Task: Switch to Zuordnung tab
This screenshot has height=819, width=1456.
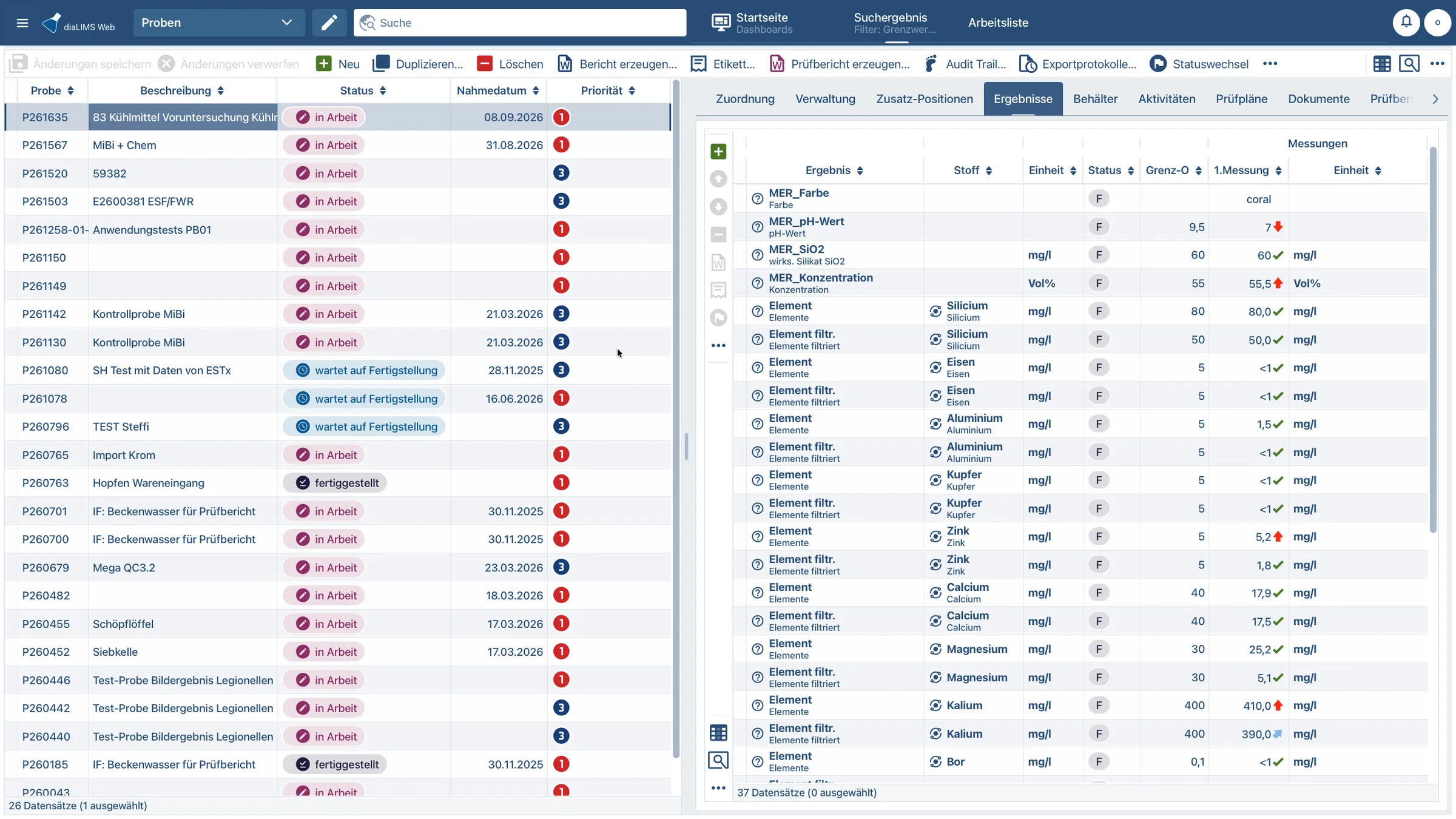Action: click(745, 99)
